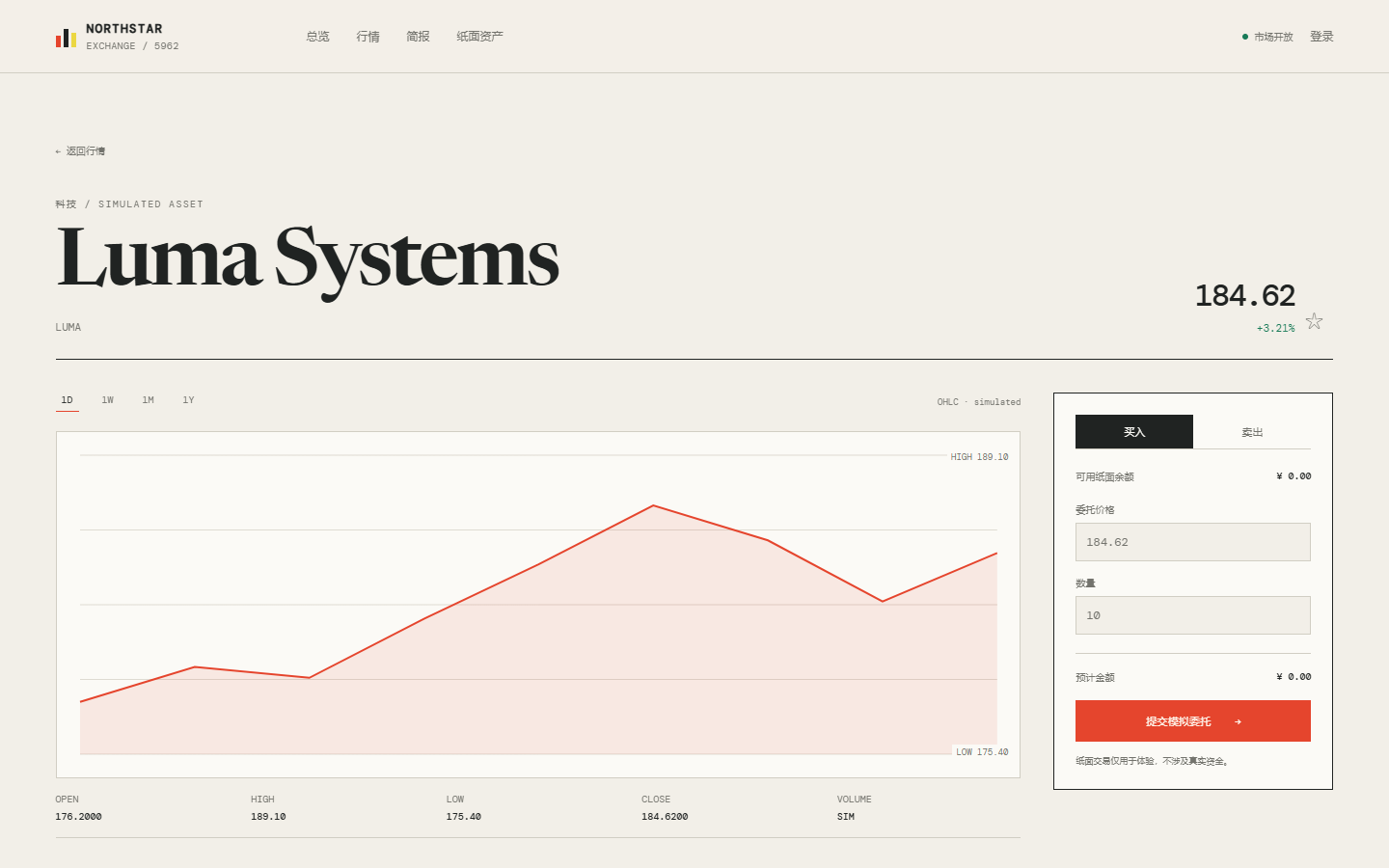Switch chart range to 1Y
Image resolution: width=1389 pixels, height=868 pixels.
point(188,400)
